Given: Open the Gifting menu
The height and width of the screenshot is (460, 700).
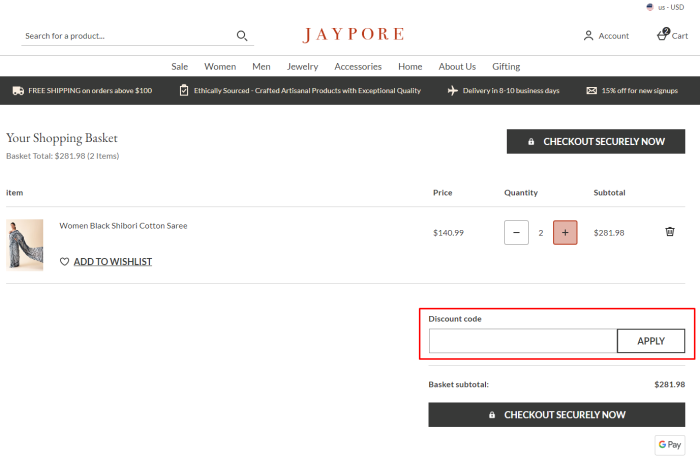Looking at the screenshot, I should tap(506, 67).
